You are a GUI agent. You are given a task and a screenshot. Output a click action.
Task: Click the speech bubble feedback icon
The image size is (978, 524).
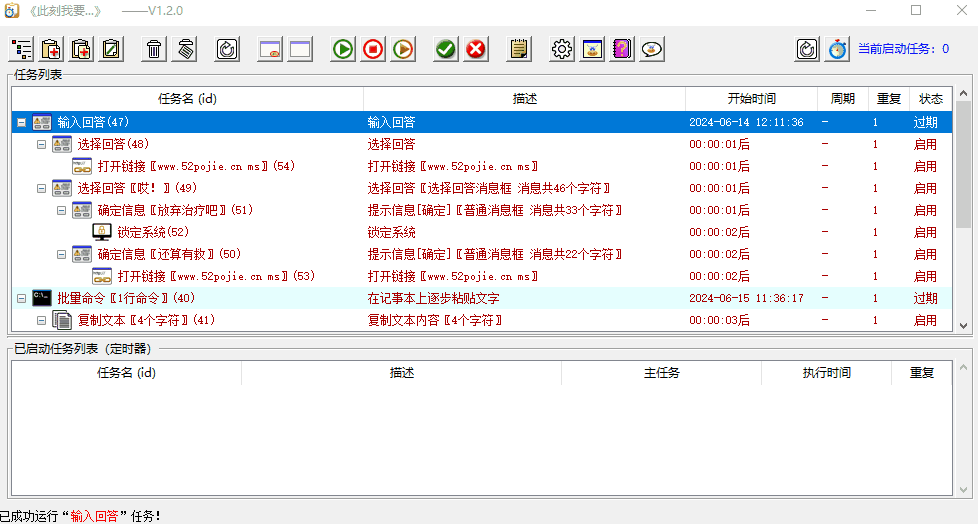point(652,49)
